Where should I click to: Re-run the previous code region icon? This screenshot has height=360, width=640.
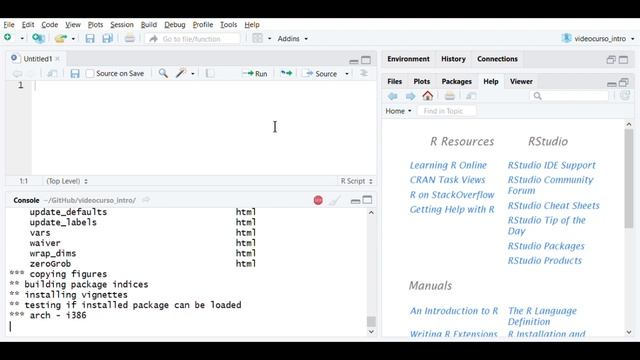pyautogui.click(x=286, y=73)
